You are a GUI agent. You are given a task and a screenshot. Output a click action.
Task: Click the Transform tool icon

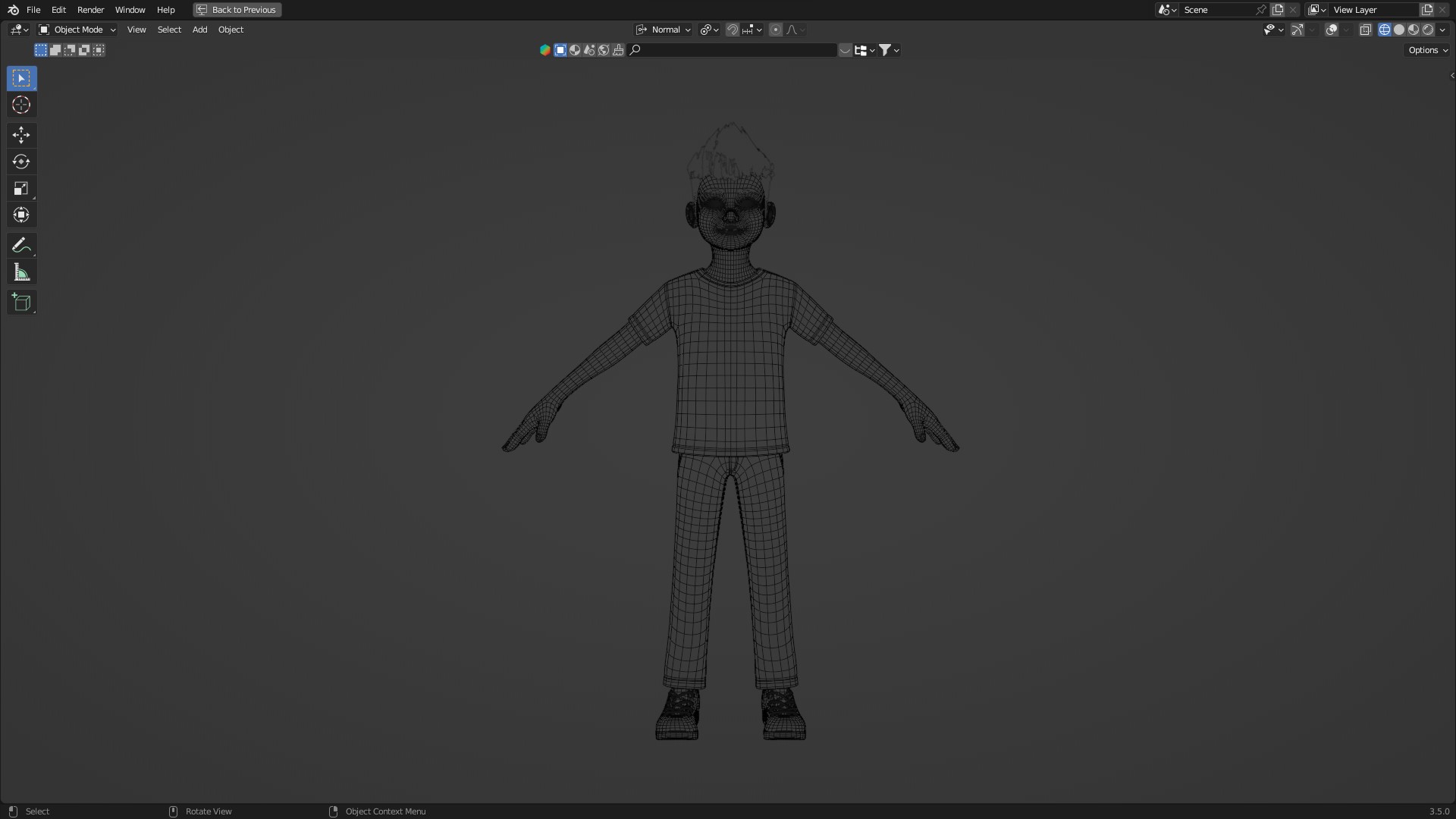point(21,215)
